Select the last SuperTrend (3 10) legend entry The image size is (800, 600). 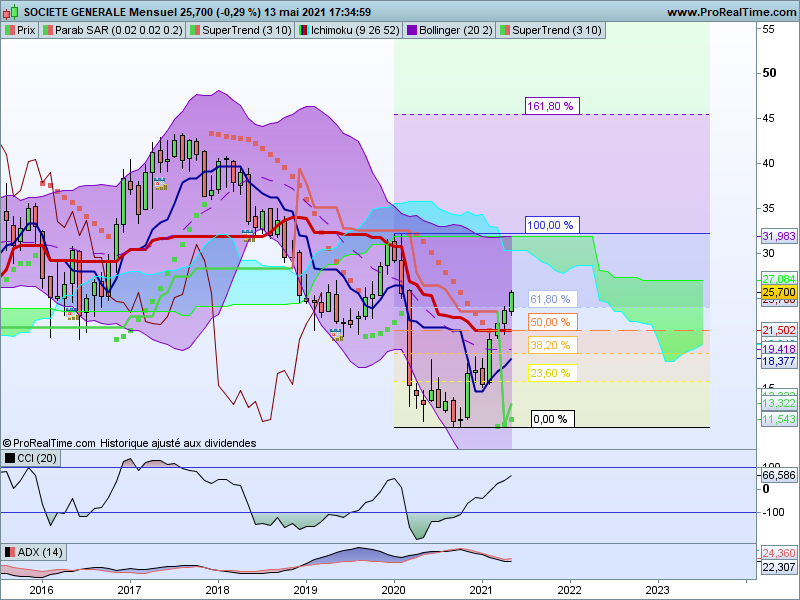[551, 31]
